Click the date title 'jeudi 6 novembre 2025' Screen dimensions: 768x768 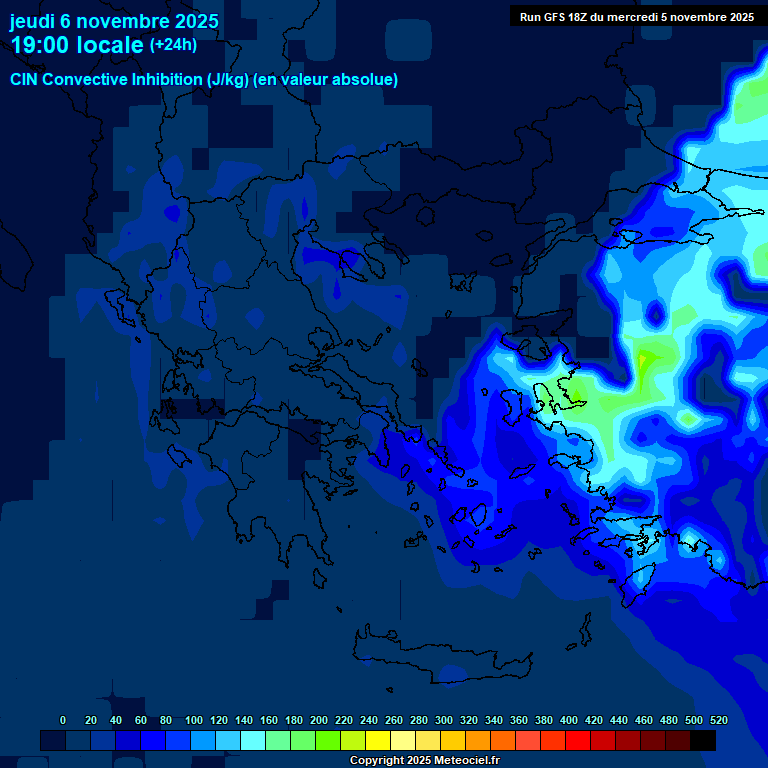pyautogui.click(x=114, y=21)
